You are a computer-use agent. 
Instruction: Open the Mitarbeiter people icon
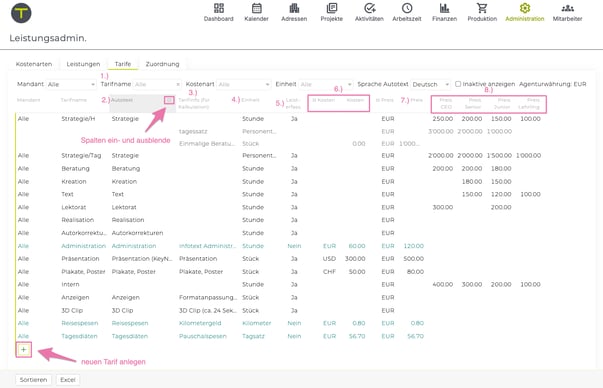[x=567, y=8]
